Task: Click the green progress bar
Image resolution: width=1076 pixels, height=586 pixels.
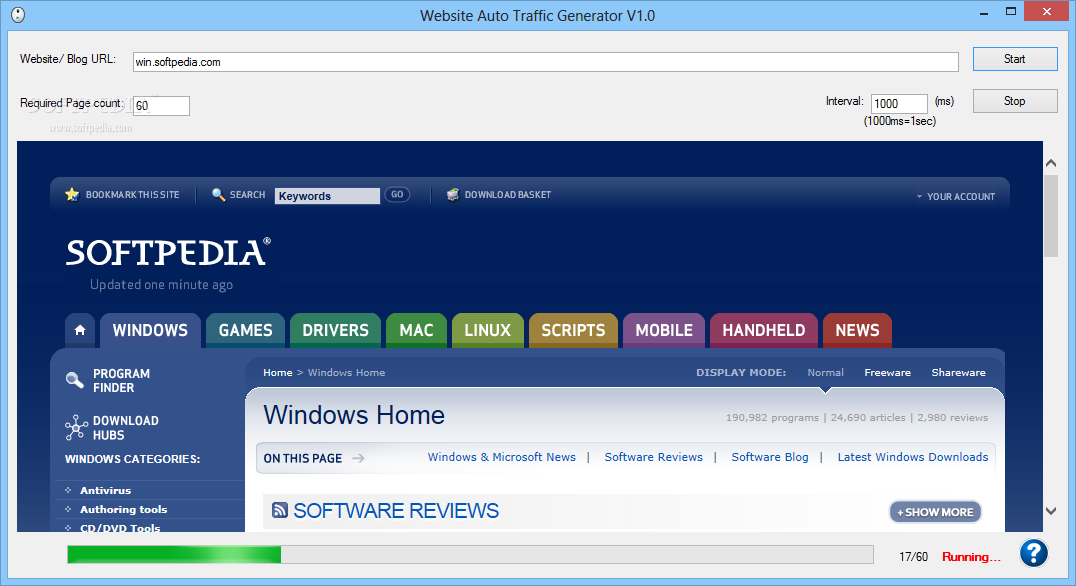Action: (174, 554)
